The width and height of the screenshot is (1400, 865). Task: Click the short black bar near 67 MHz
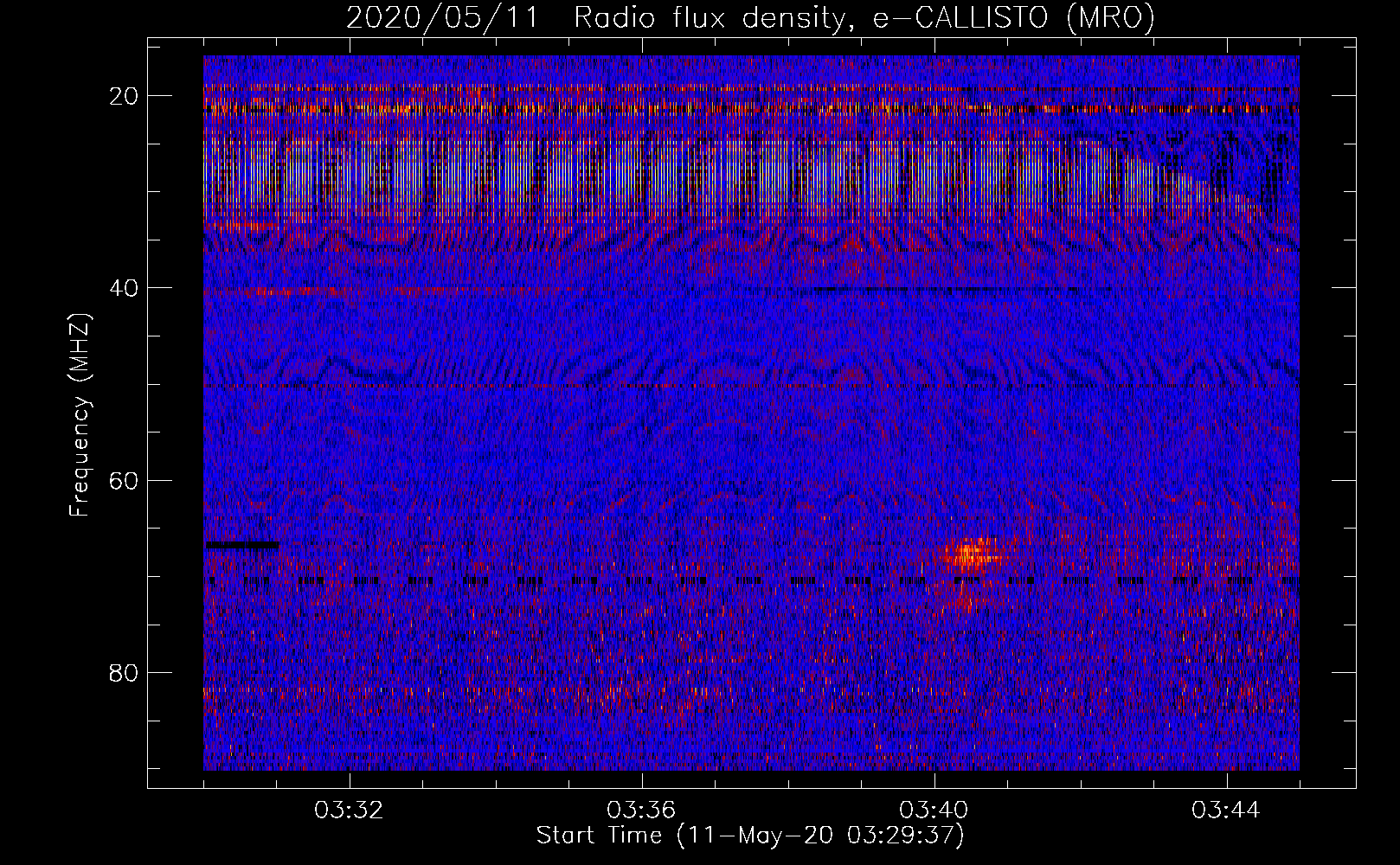(x=242, y=545)
